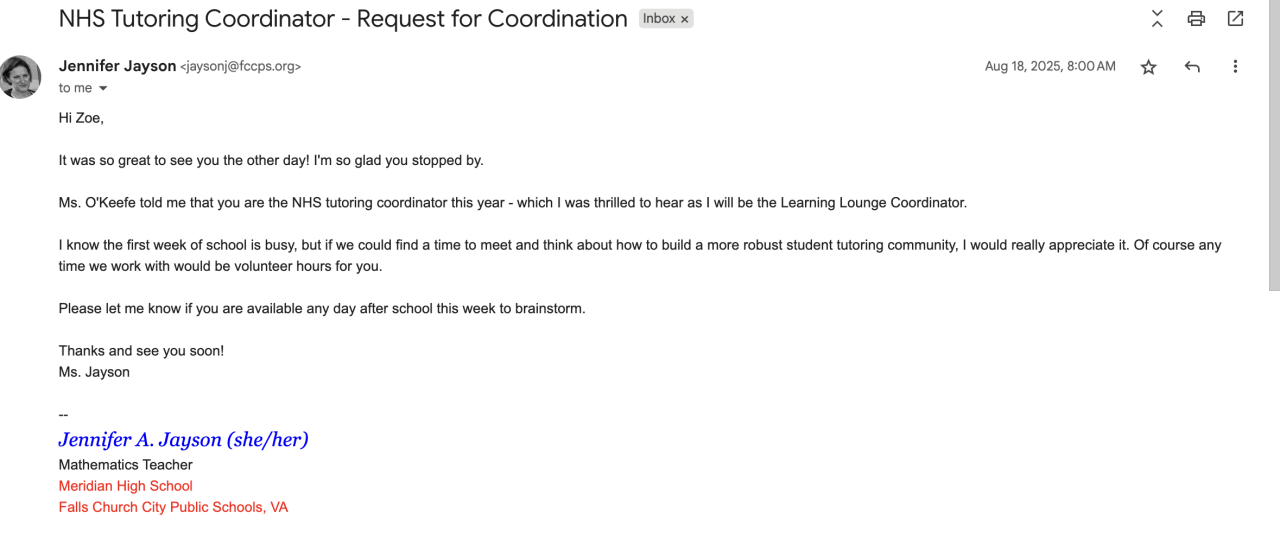
Task: Click Falls Church City Public Schools, VA
Action: click(173, 507)
